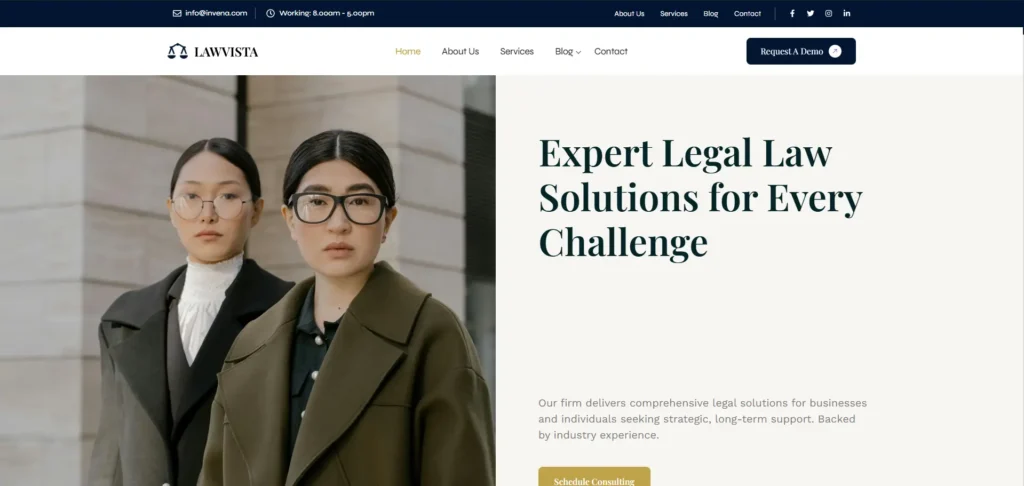Click the Facebook icon in top bar
Viewport: 1024px width, 486px height.
tap(792, 13)
